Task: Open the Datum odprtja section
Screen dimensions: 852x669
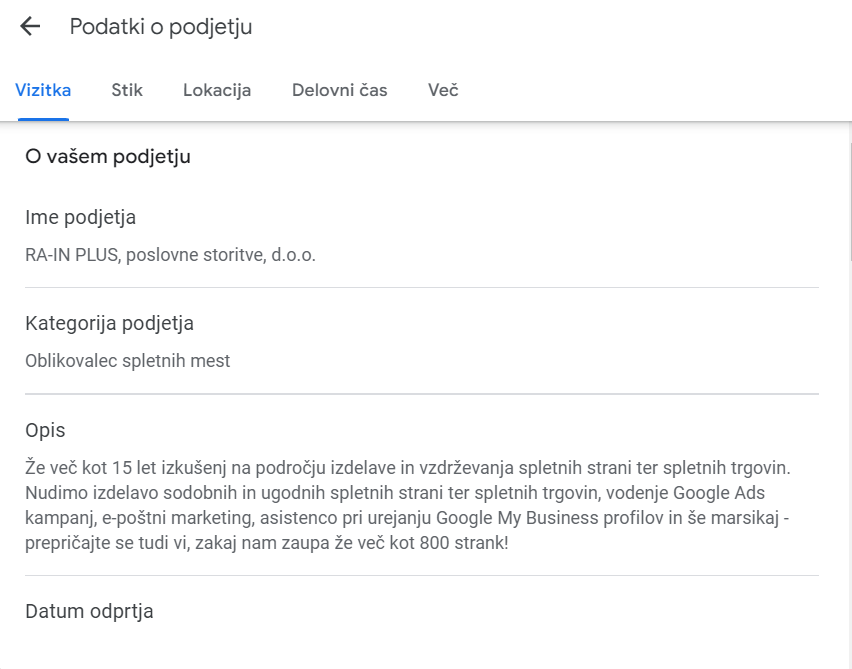Action: pos(89,611)
